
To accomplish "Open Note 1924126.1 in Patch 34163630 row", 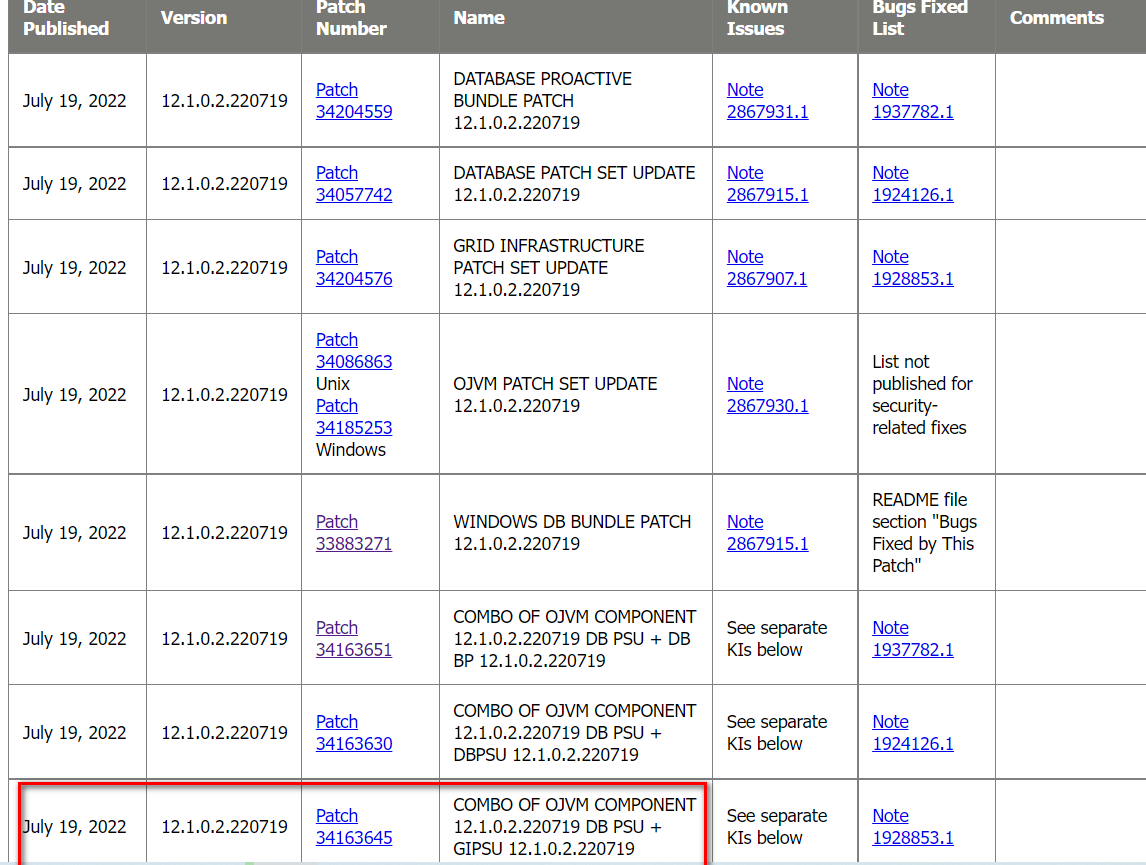I will point(913,733).
